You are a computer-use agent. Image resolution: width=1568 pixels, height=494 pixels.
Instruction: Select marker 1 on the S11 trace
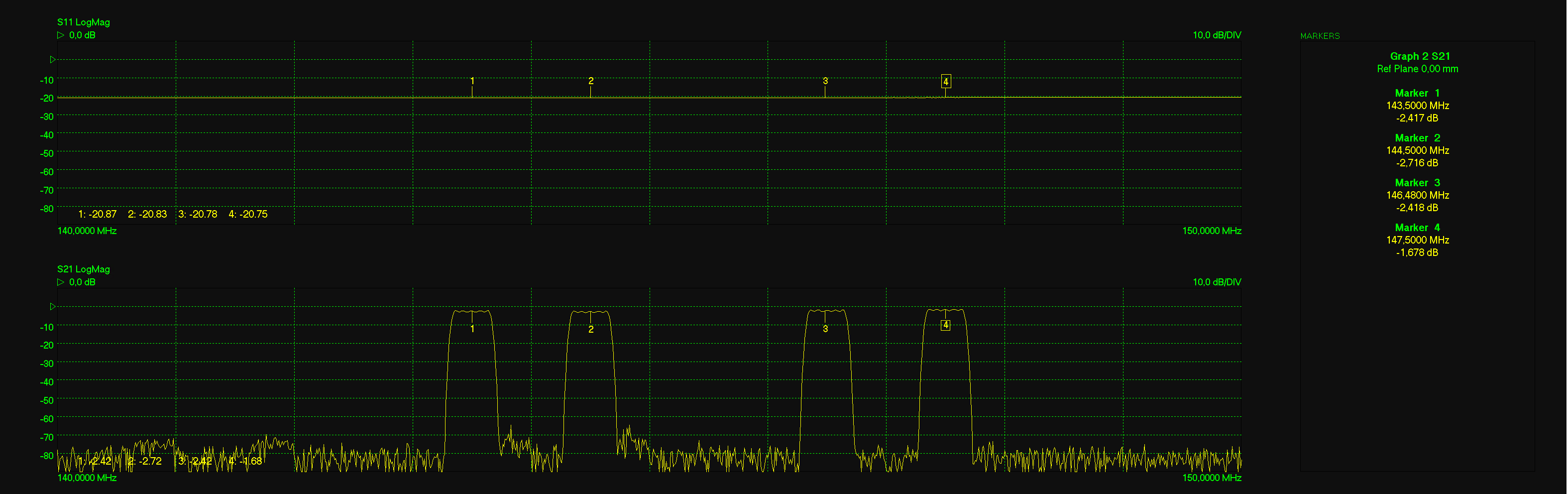coord(472,81)
